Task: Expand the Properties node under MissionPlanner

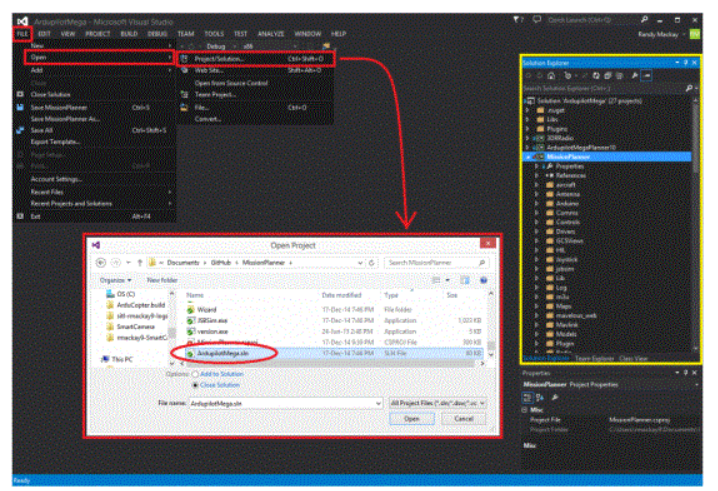Action: (537, 166)
